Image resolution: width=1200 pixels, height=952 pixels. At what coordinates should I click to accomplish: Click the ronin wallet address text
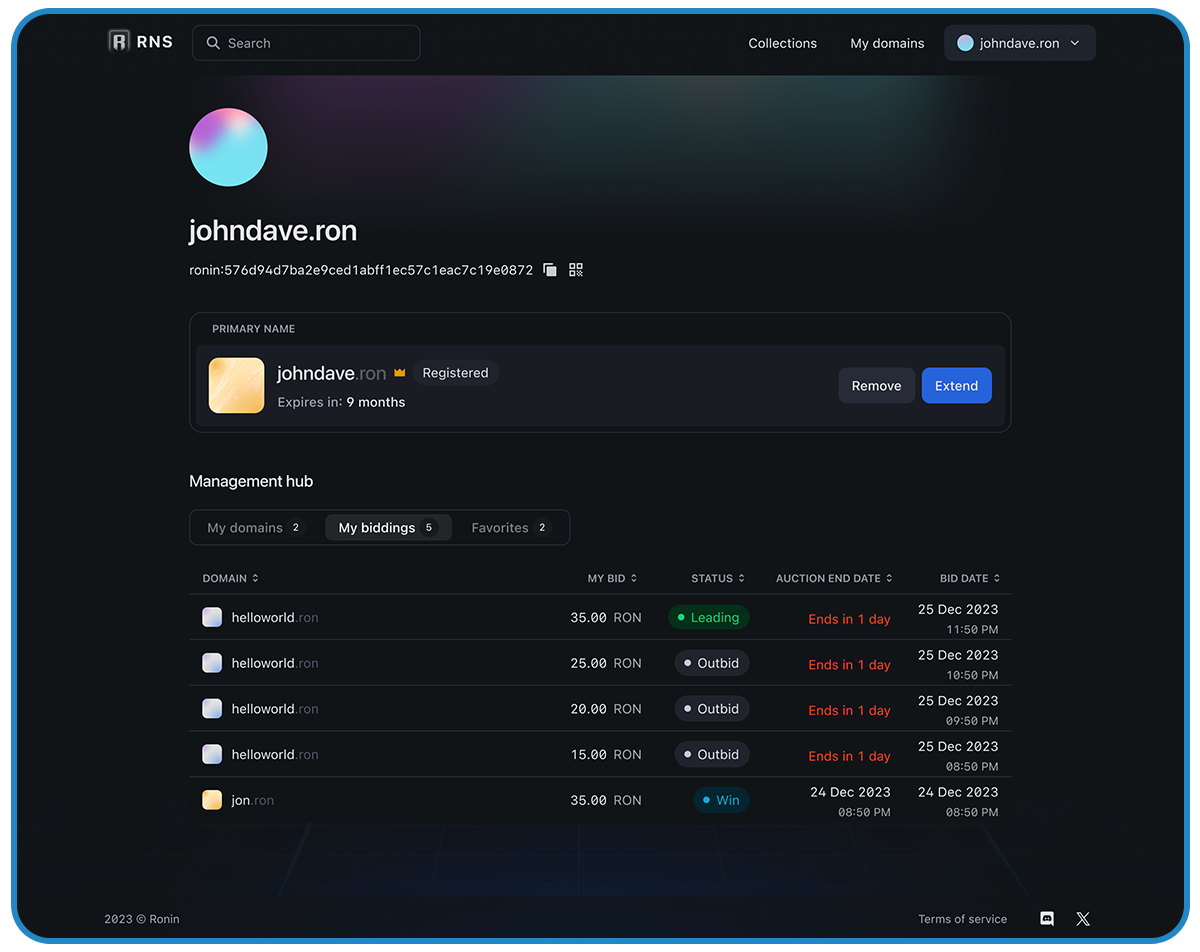(x=361, y=270)
